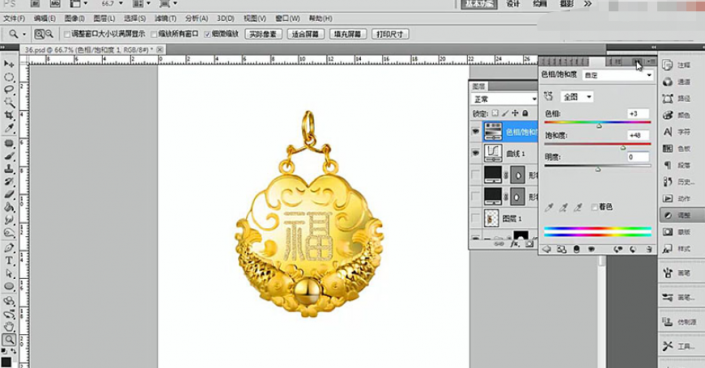This screenshot has height=368, width=705.
Task: Enable the 着色 colorize checkbox
Action: pos(594,207)
